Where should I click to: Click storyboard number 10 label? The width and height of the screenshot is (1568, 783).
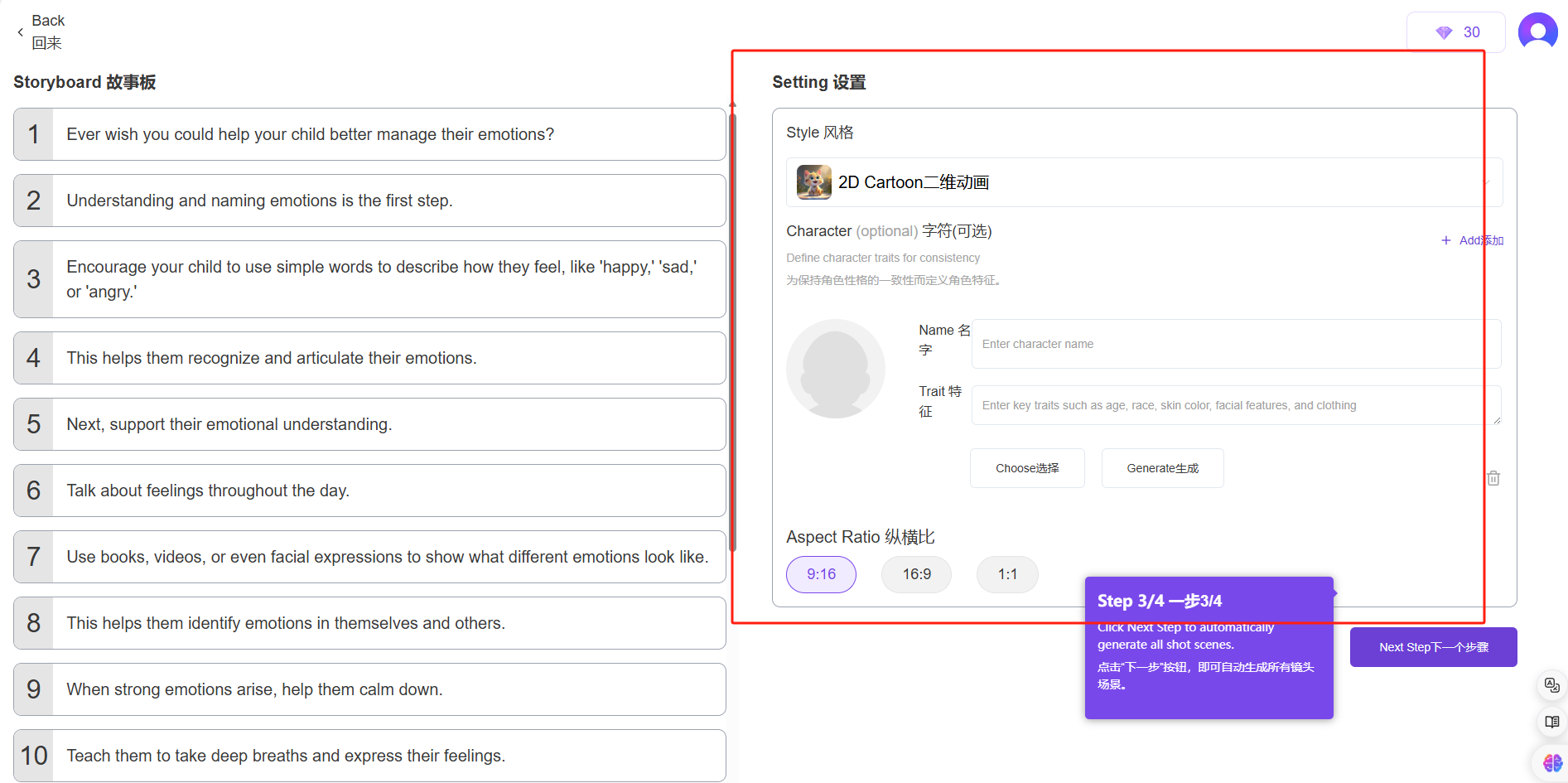pos(34,756)
